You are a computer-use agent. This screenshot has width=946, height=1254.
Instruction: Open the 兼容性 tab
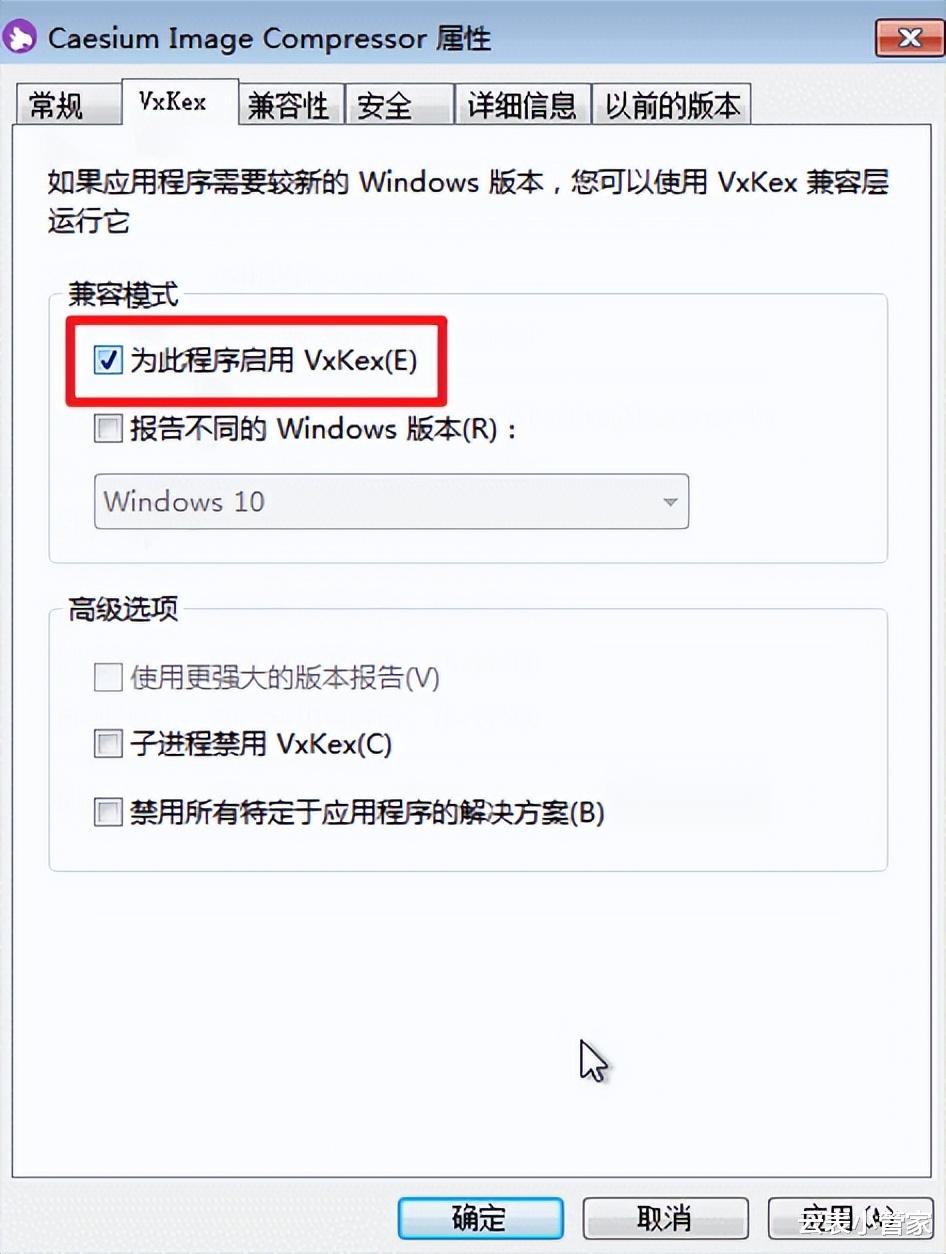click(x=289, y=105)
